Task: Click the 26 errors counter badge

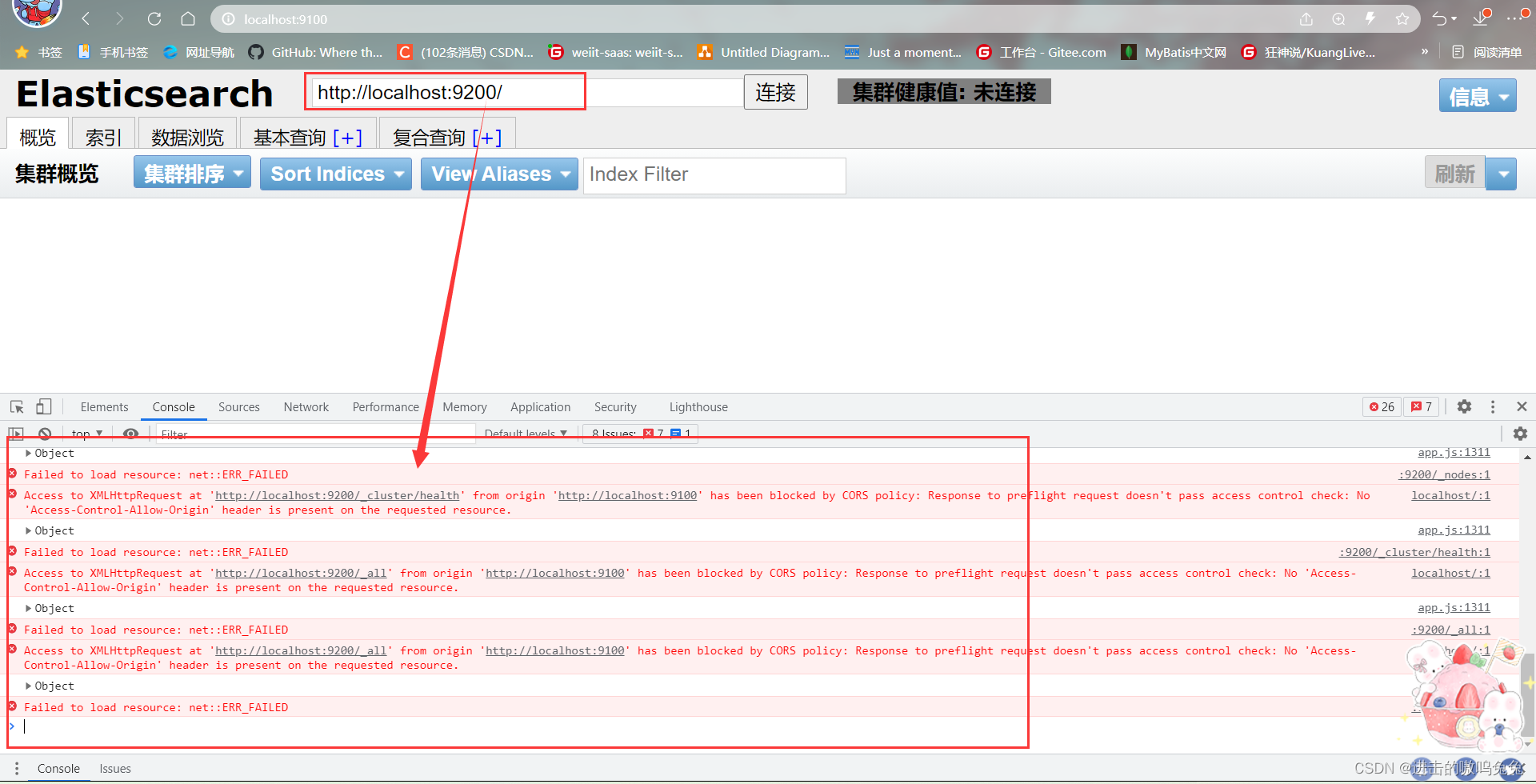Action: click(1382, 406)
